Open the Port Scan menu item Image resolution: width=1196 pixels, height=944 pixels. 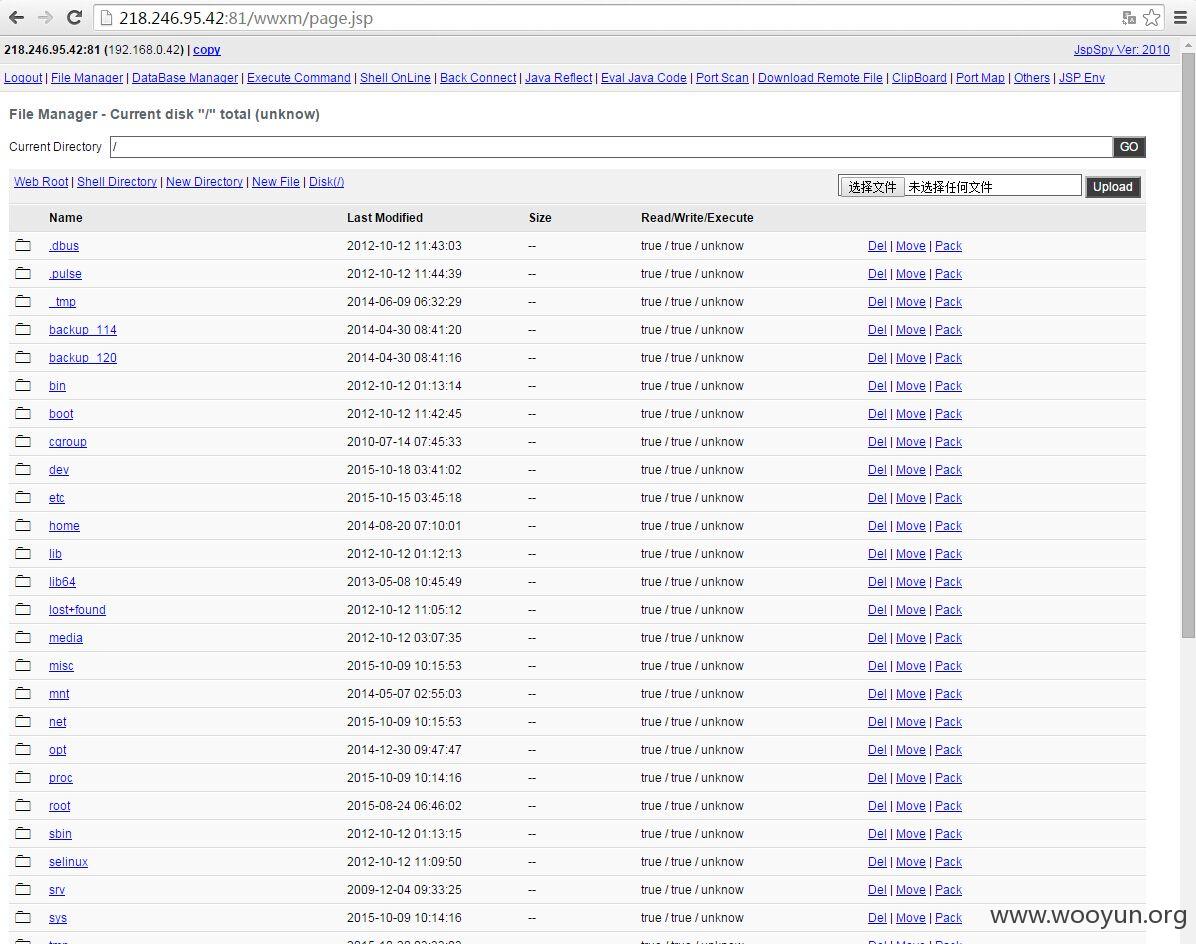722,78
